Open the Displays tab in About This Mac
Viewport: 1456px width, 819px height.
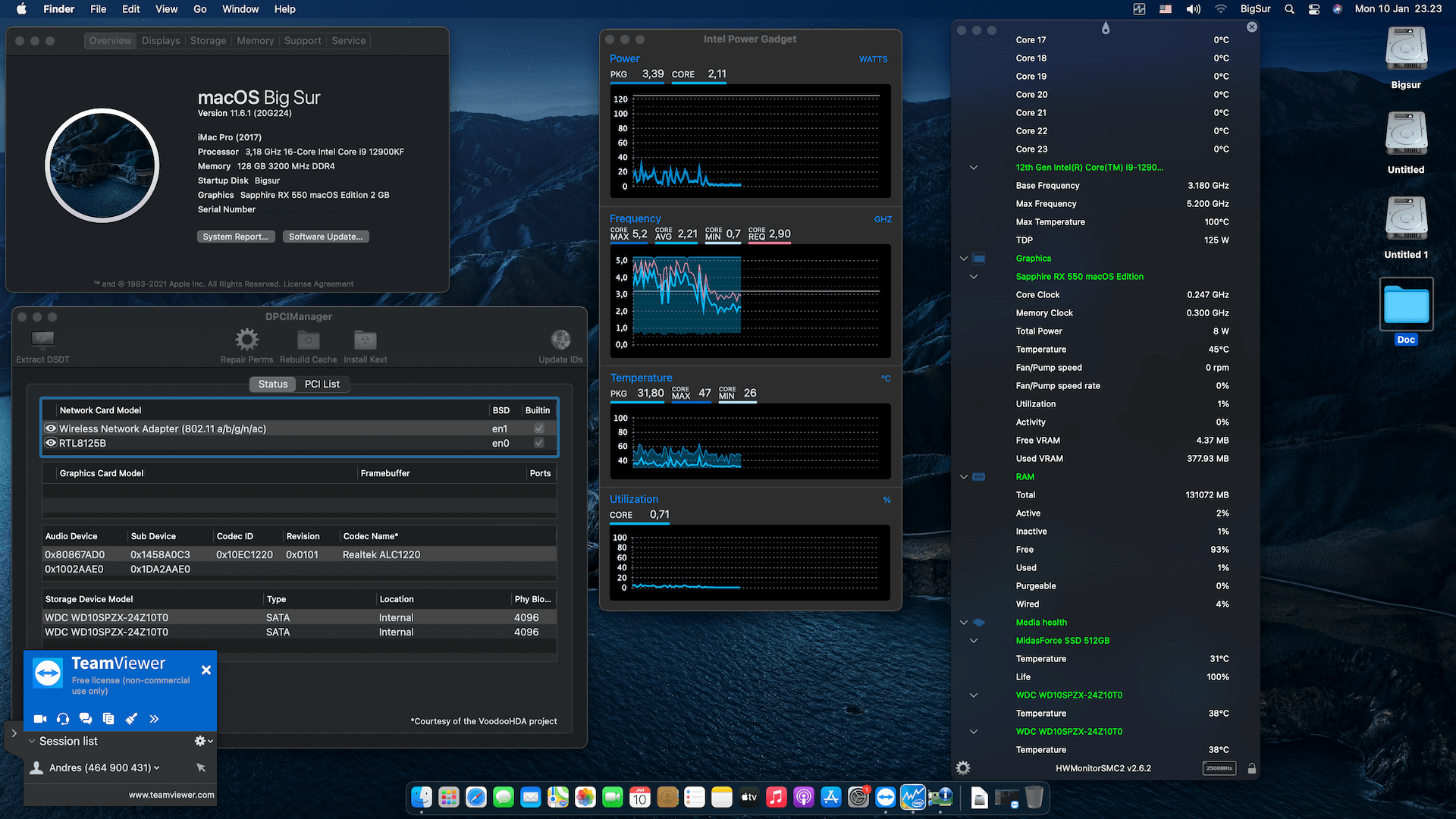pyautogui.click(x=160, y=40)
